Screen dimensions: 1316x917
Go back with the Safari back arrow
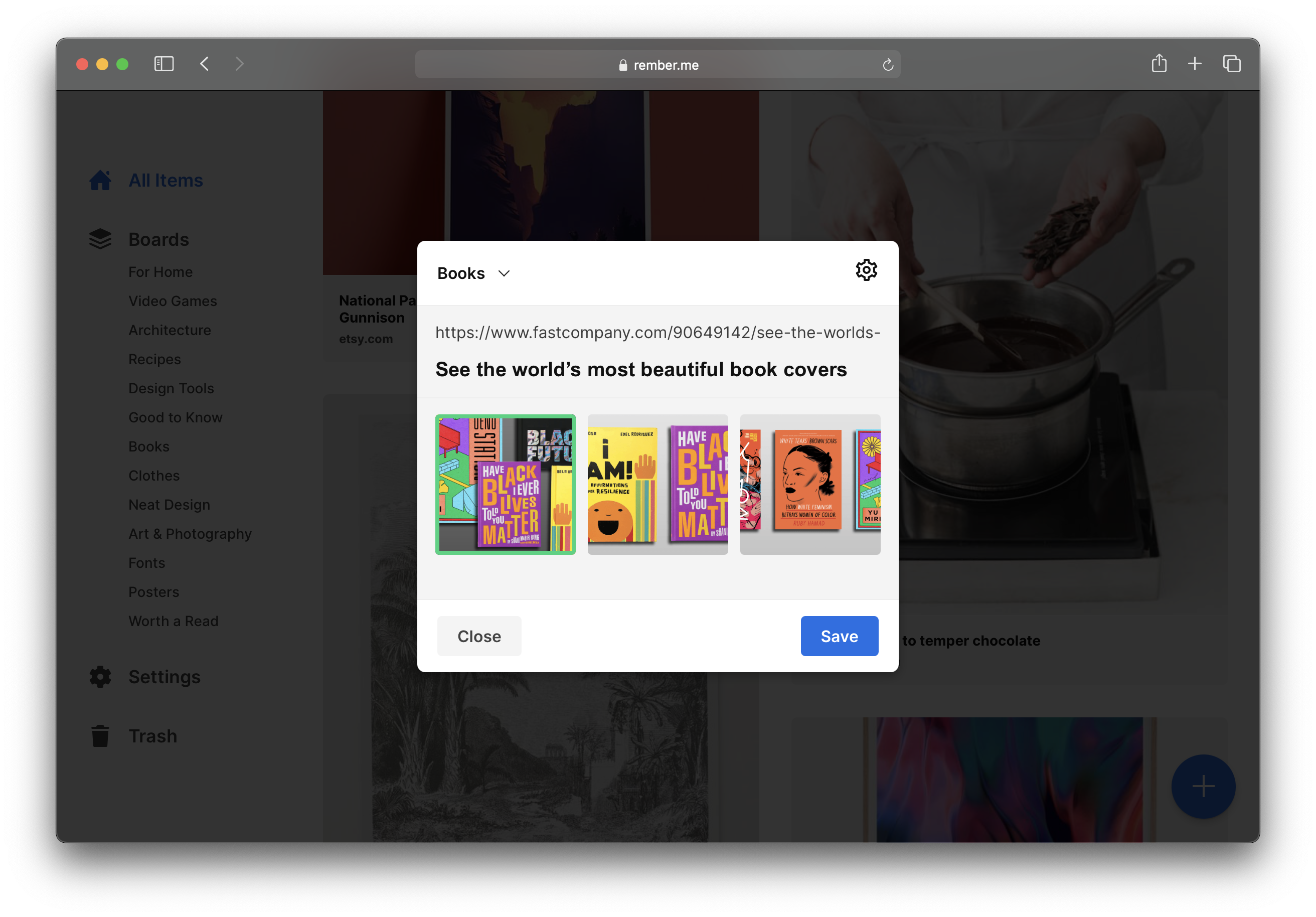coord(205,64)
